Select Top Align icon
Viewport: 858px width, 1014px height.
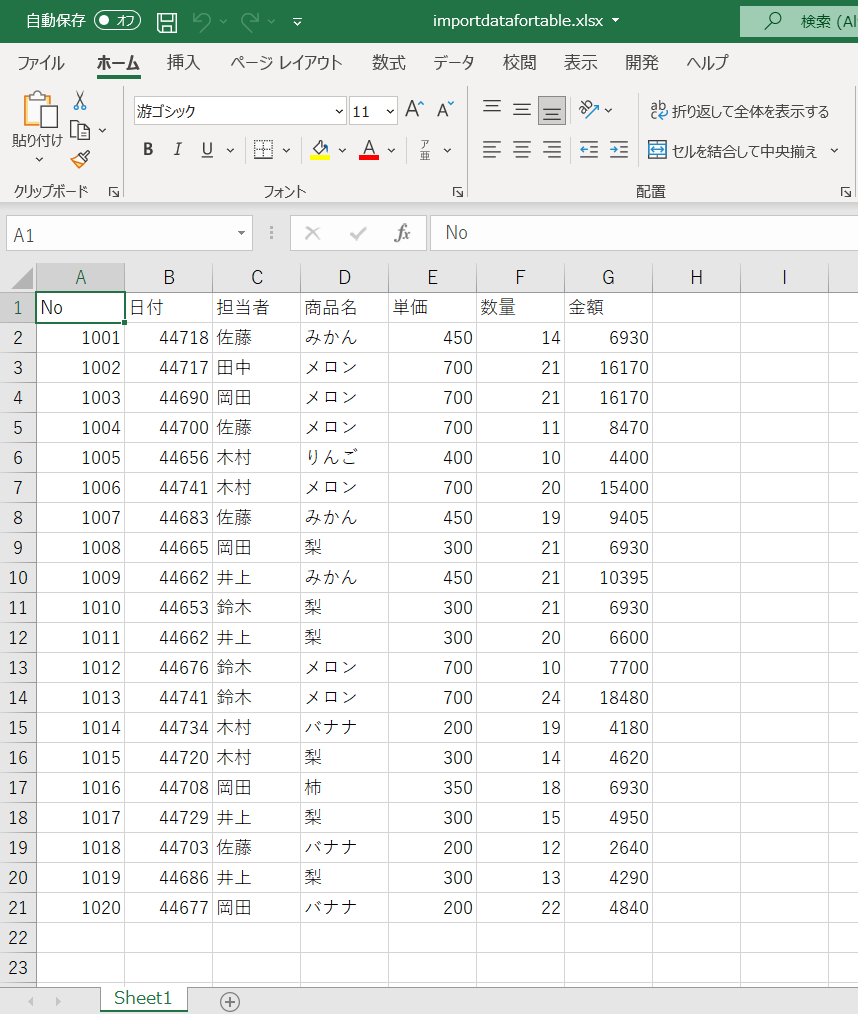click(491, 107)
